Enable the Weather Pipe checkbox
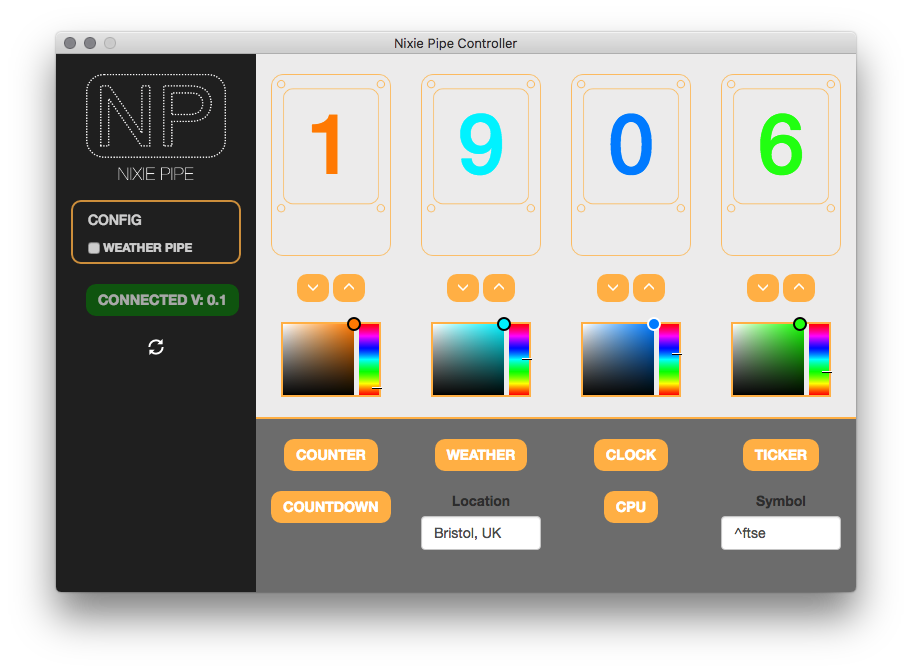This screenshot has width=912, height=672. (94, 248)
